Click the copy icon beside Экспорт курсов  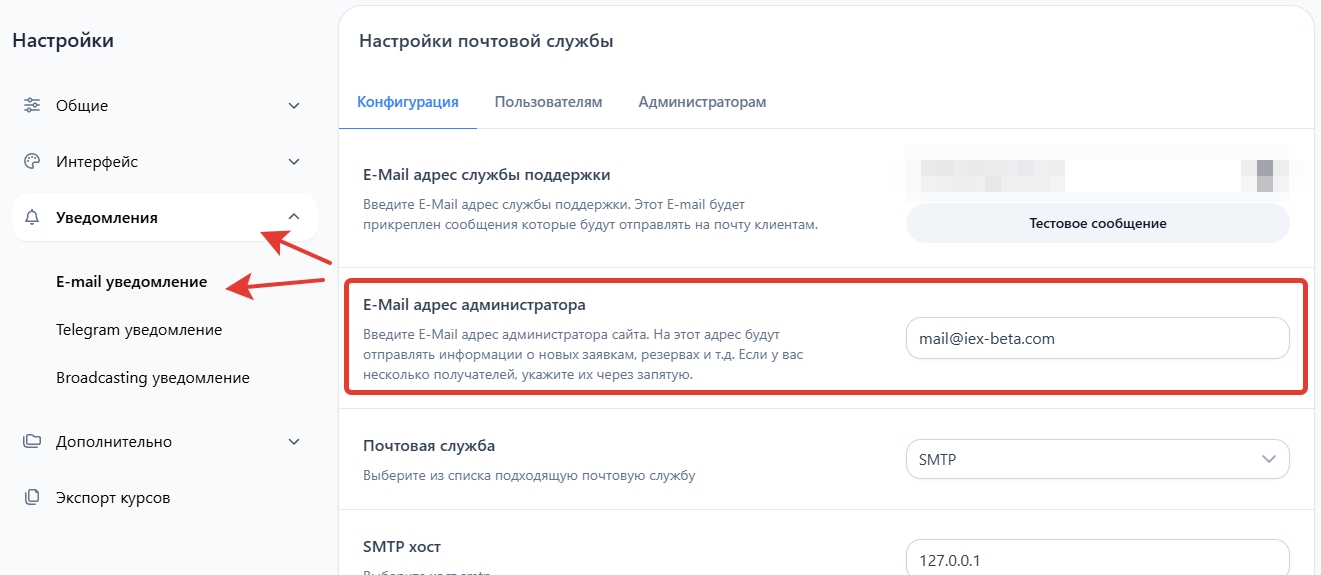tap(32, 497)
